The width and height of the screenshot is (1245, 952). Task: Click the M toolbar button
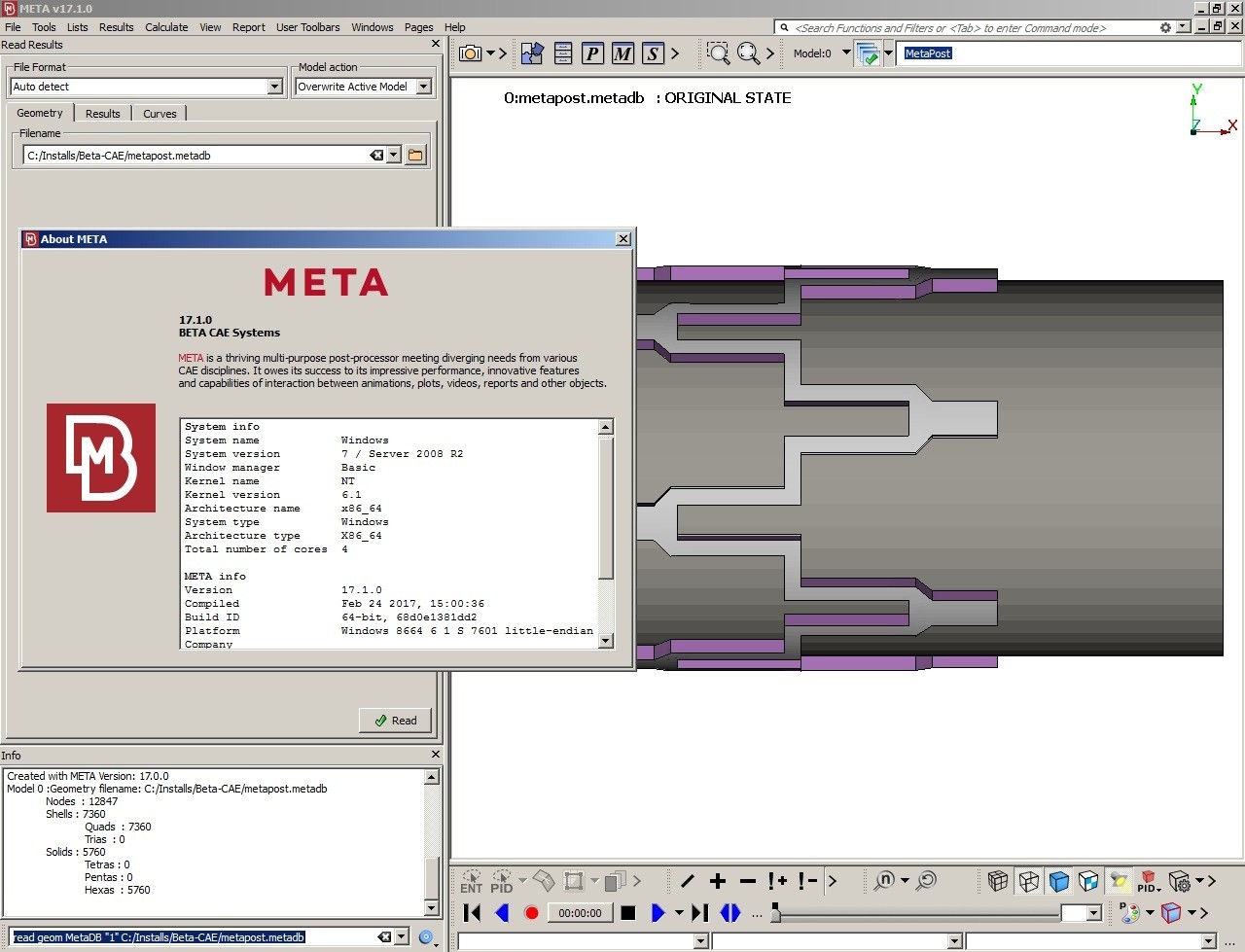click(x=622, y=53)
